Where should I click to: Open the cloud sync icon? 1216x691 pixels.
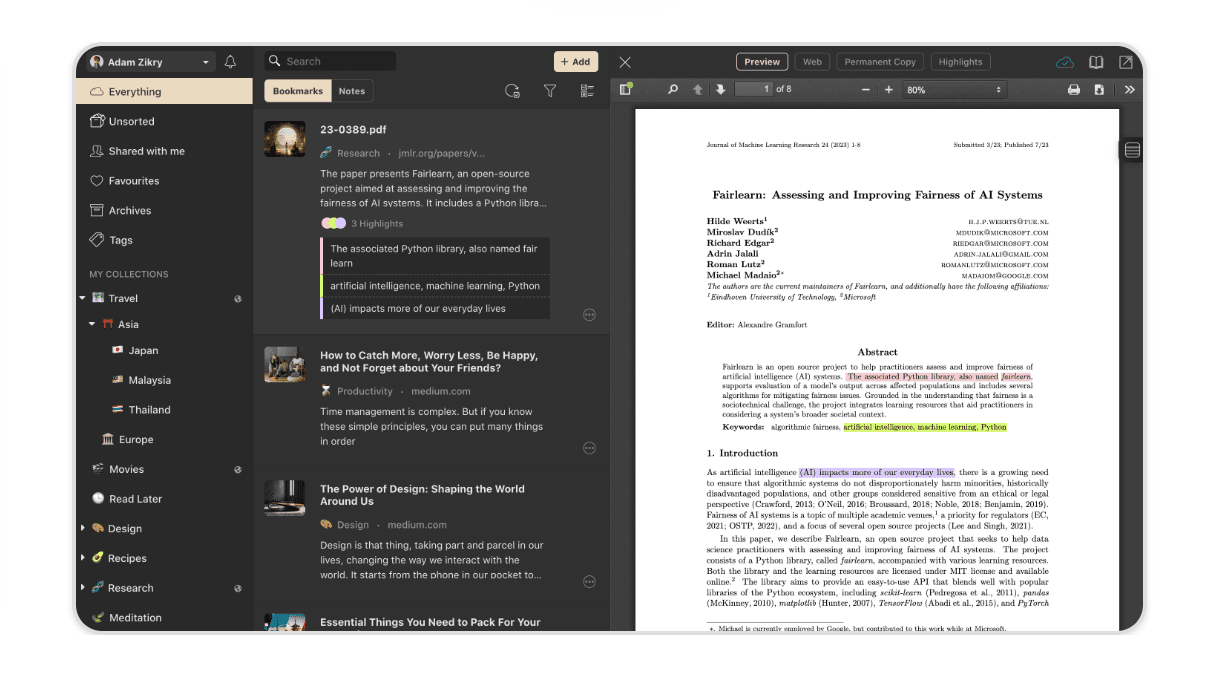pos(1063,61)
